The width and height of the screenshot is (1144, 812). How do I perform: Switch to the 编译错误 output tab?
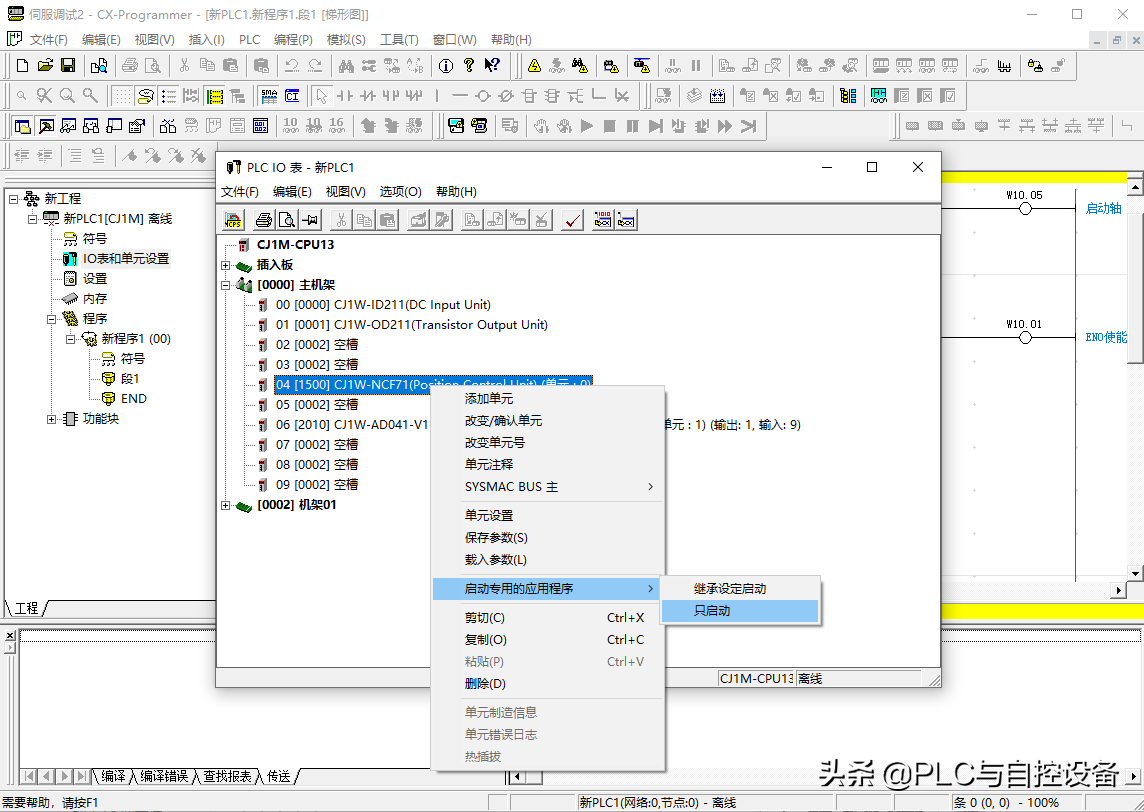point(163,776)
